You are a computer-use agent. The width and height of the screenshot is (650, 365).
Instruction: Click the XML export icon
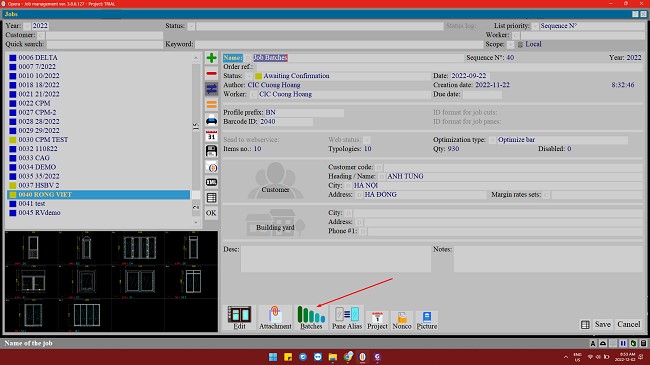[211, 182]
